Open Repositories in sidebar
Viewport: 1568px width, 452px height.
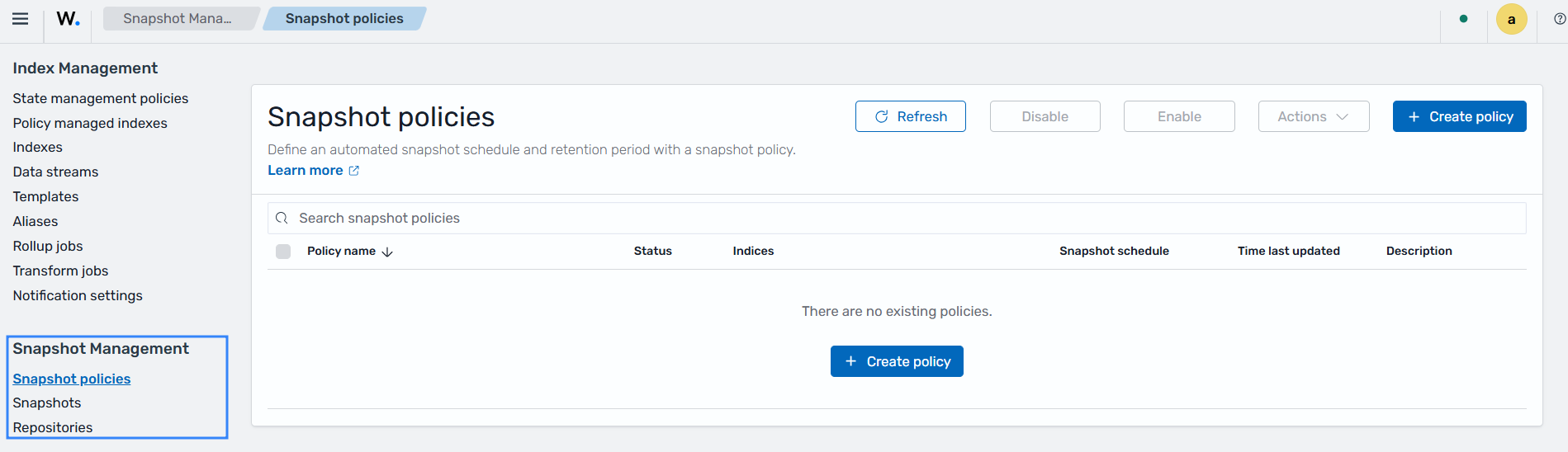click(x=53, y=427)
